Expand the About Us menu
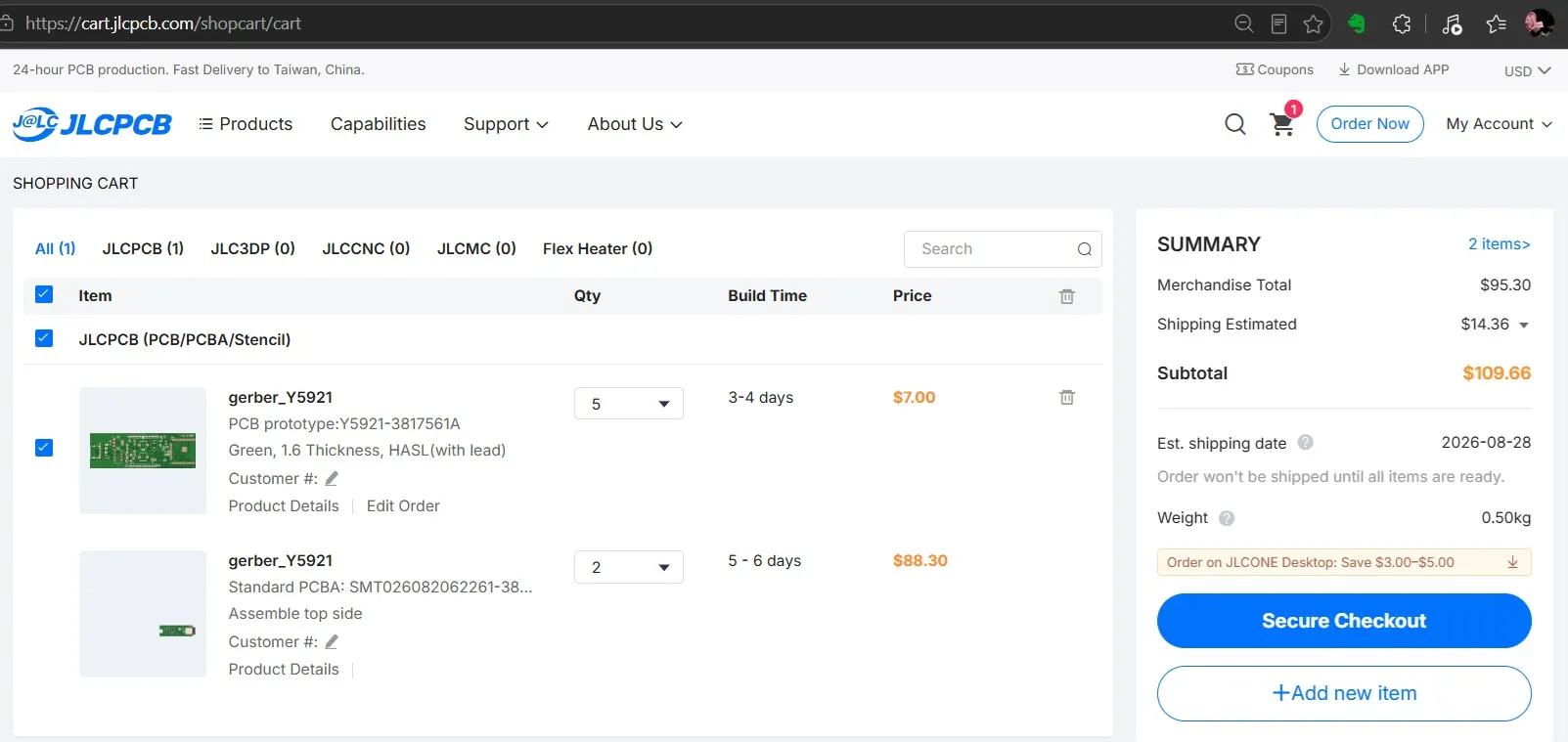 pyautogui.click(x=635, y=124)
